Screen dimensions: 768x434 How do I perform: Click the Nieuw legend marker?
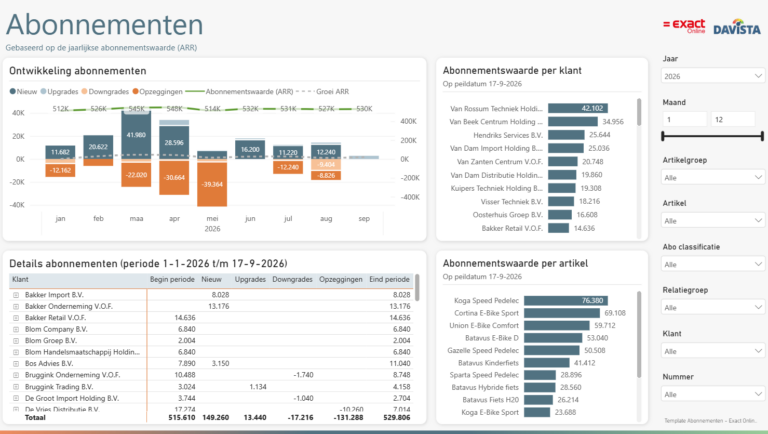pyautogui.click(x=13, y=92)
